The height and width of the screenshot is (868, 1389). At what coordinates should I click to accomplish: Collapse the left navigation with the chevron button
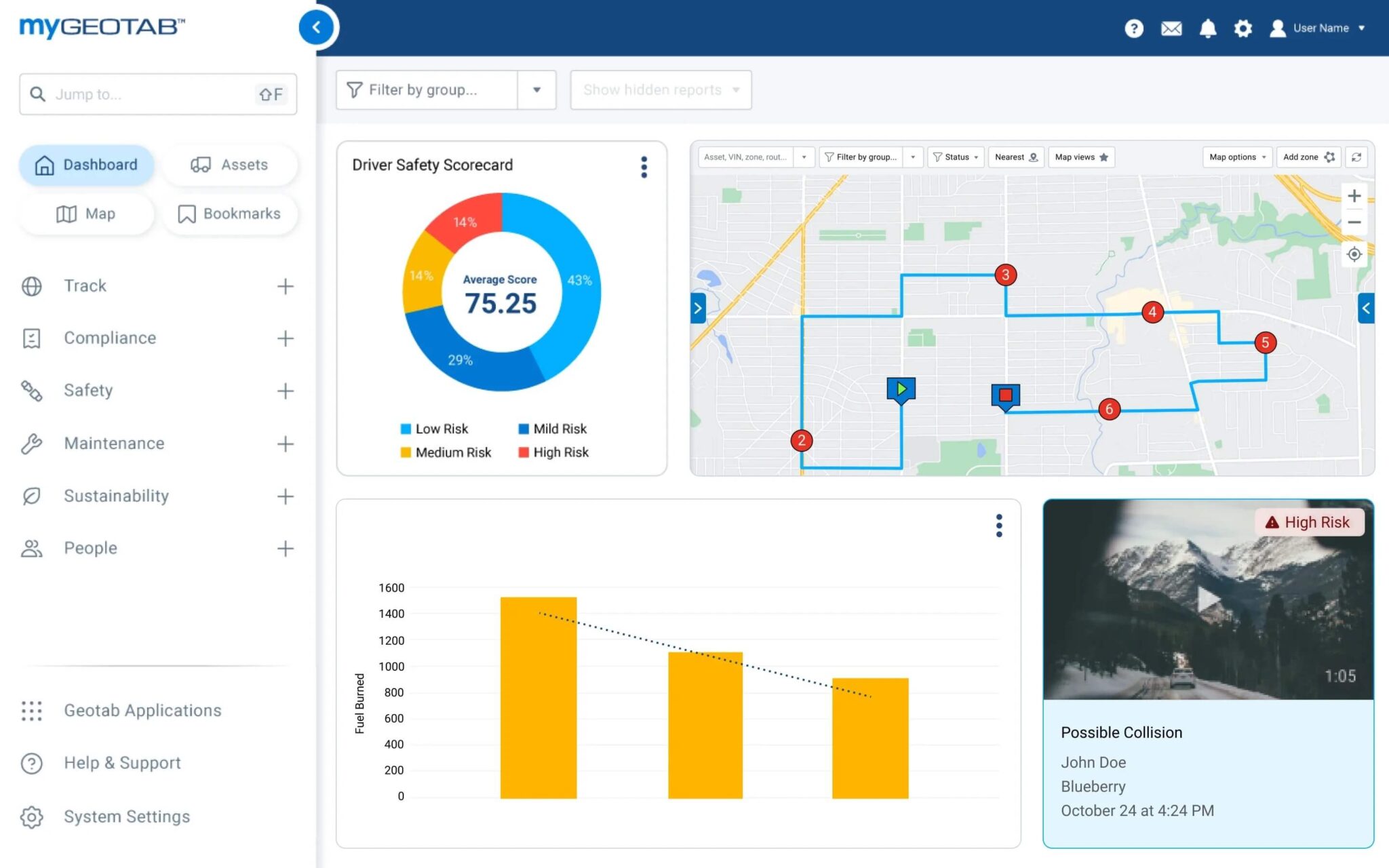pos(316,27)
